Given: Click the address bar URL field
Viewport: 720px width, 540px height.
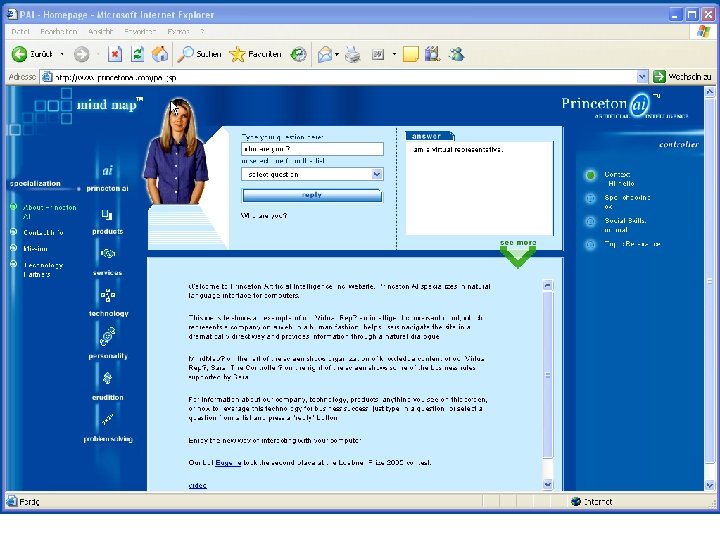Looking at the screenshot, I should pyautogui.click(x=338, y=77).
